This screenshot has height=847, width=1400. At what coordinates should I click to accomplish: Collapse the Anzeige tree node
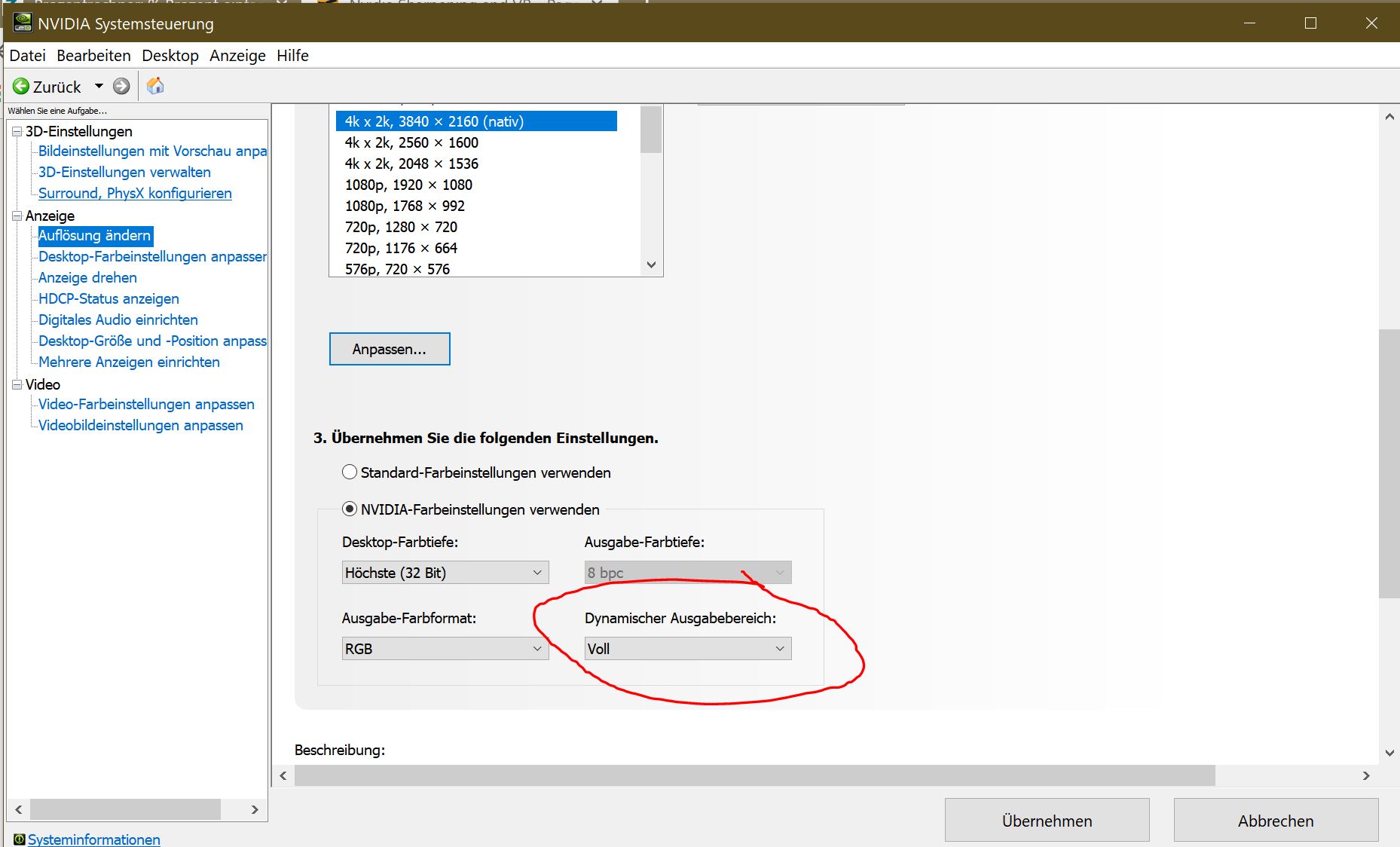click(17, 216)
